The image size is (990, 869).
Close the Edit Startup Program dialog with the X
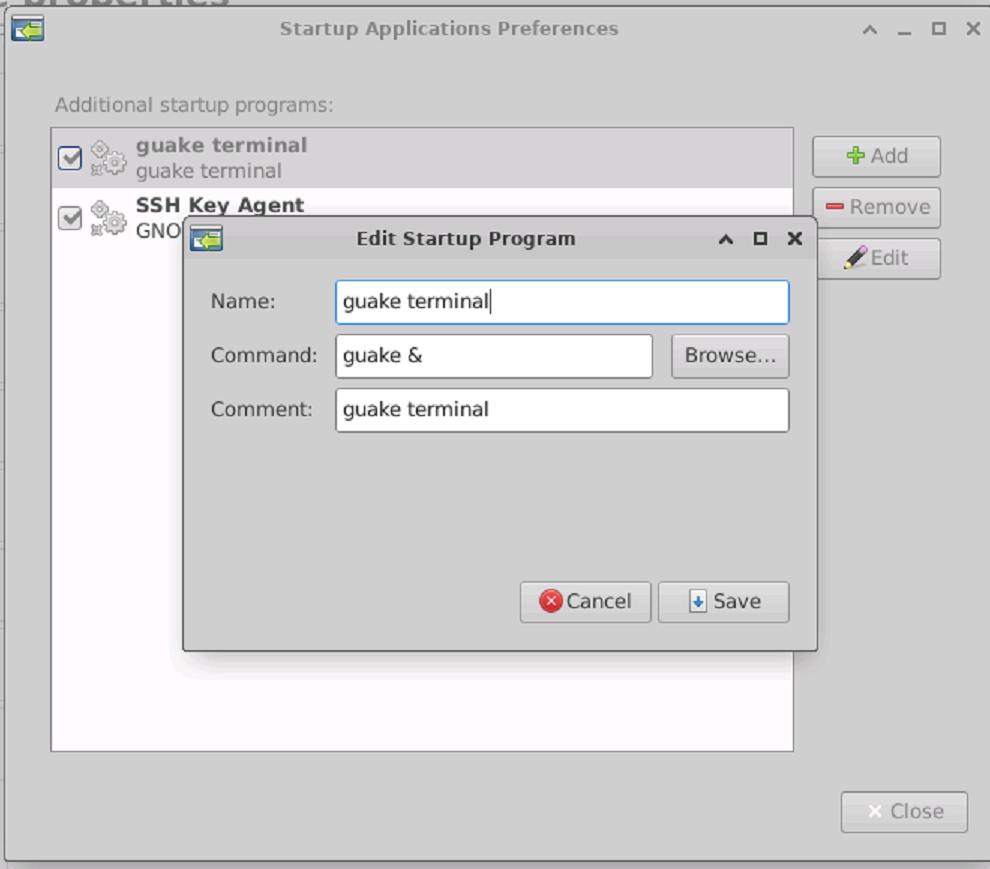(x=795, y=239)
